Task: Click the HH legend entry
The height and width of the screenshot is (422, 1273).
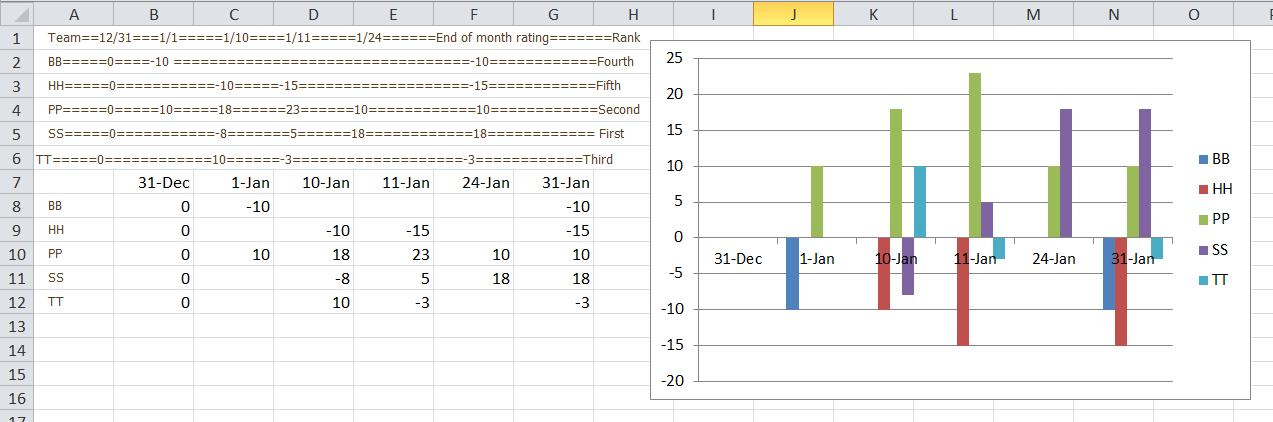Action: 1215,189
